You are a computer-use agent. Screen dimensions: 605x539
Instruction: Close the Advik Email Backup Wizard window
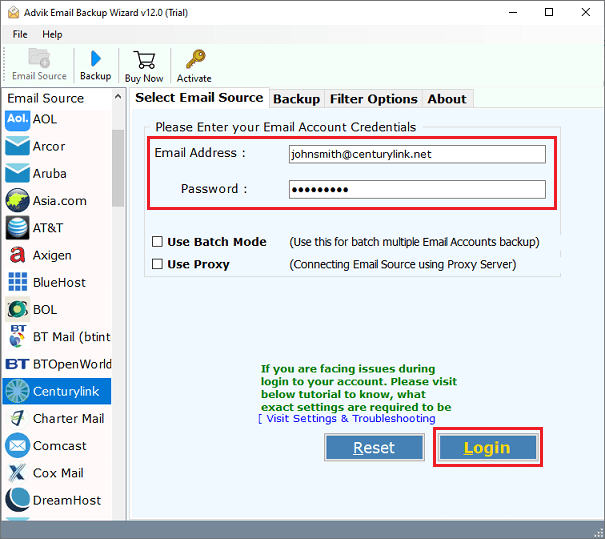[585, 12]
